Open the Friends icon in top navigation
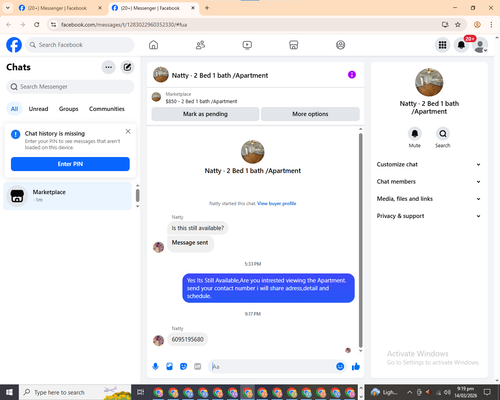500x400 pixels. point(200,45)
